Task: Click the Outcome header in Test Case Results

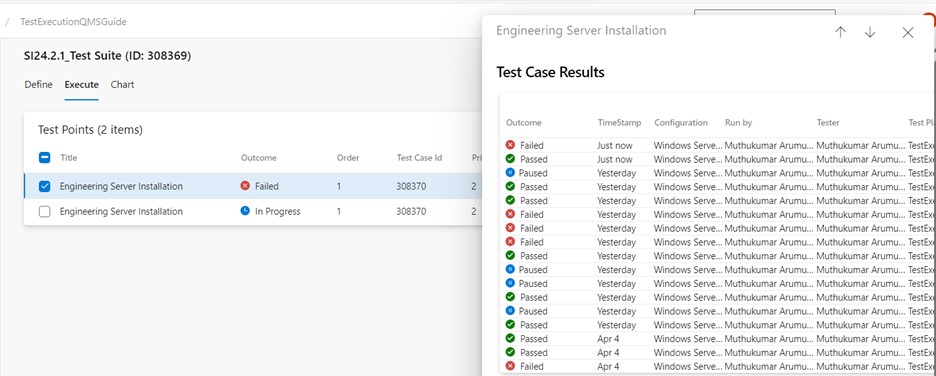Action: (524, 123)
